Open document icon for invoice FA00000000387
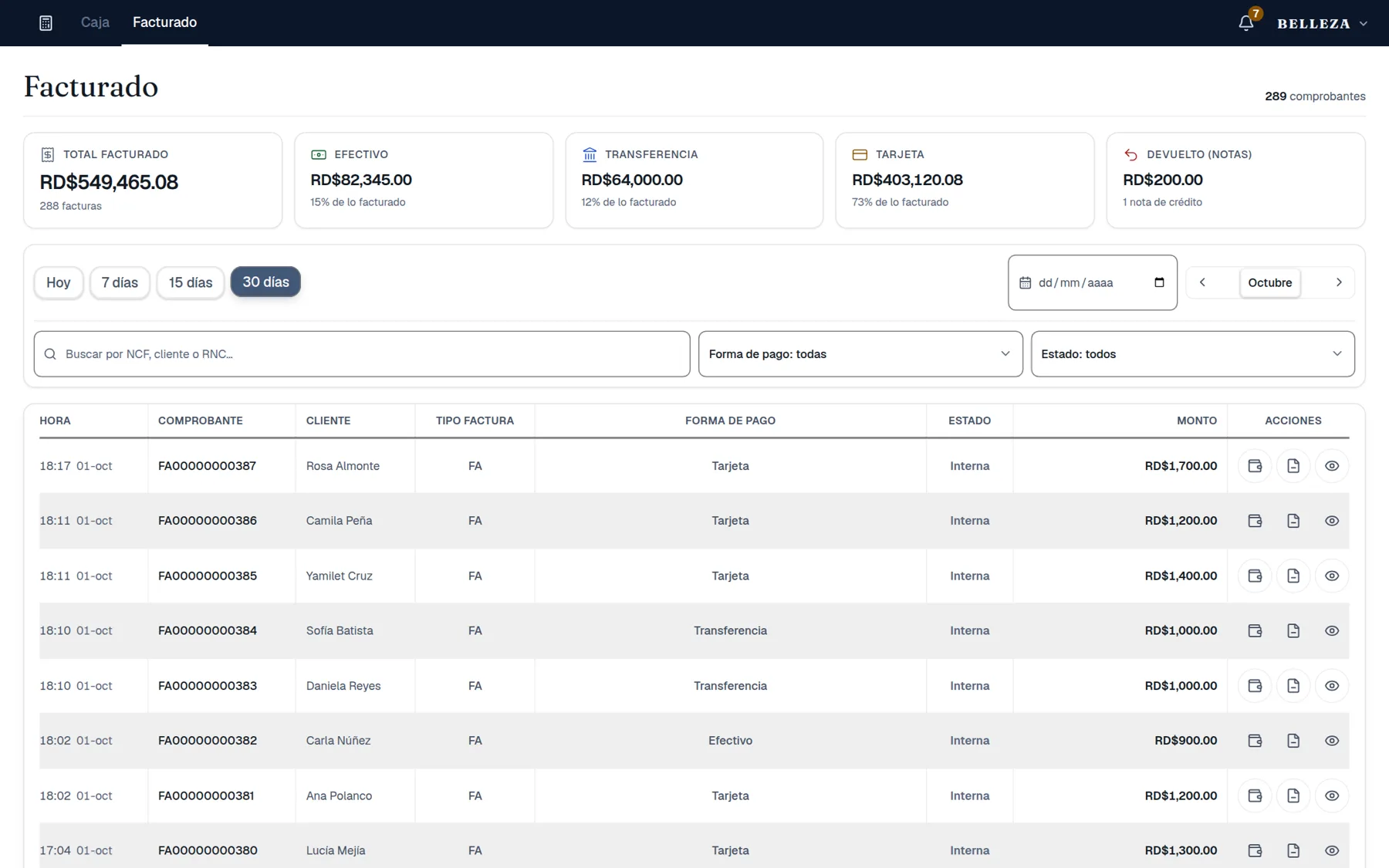This screenshot has height=868, width=1389. pyautogui.click(x=1293, y=466)
